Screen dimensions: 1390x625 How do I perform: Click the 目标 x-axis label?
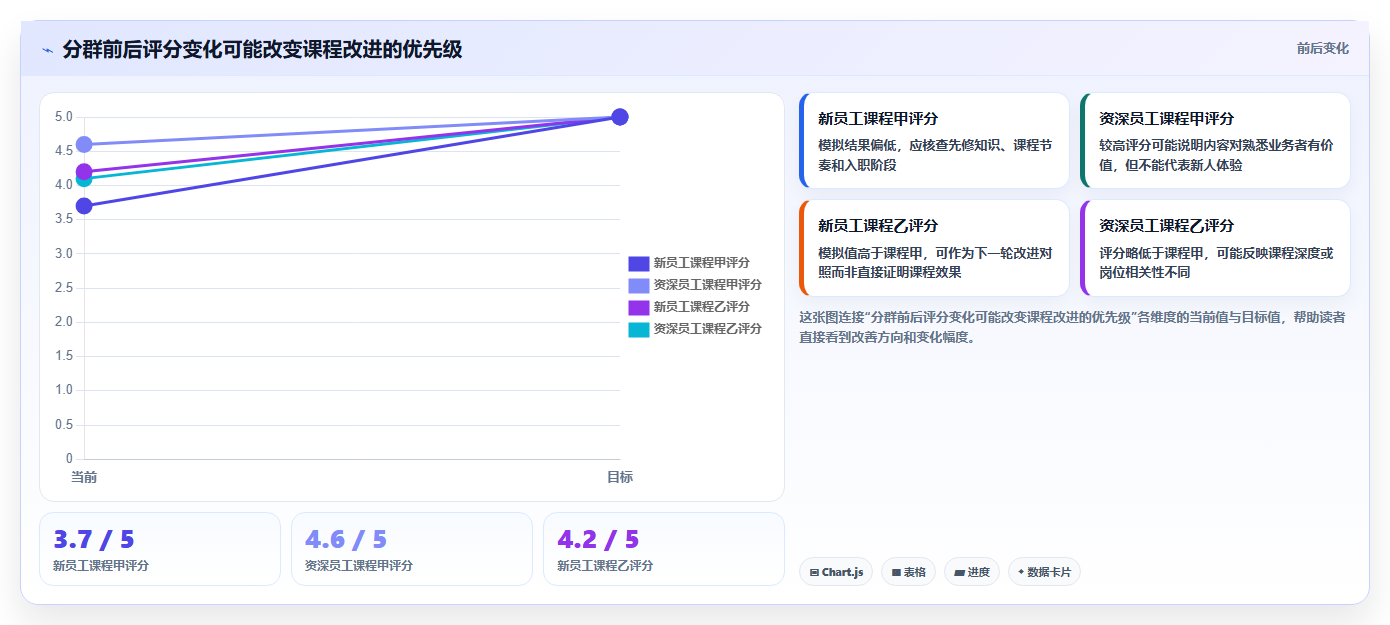tap(620, 477)
